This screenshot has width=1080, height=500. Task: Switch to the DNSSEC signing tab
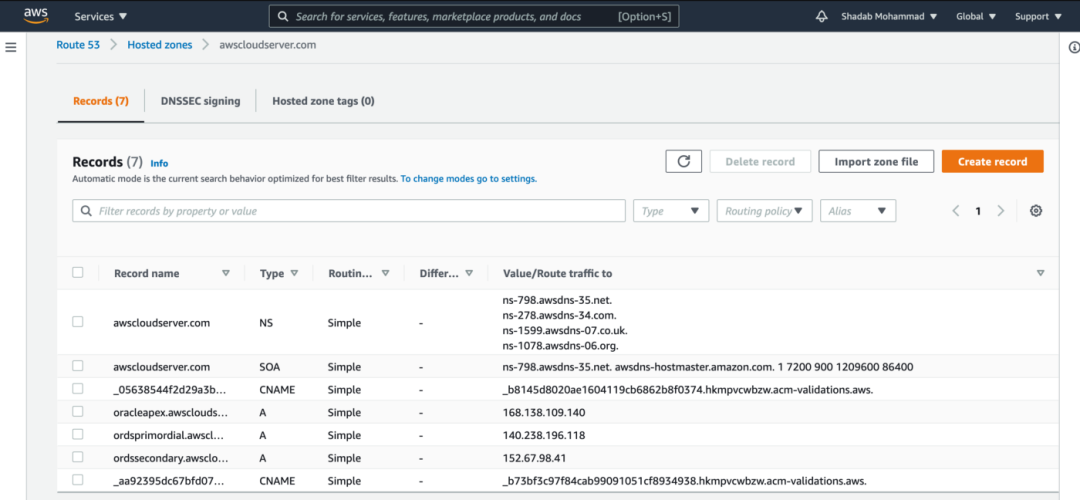tap(200, 101)
